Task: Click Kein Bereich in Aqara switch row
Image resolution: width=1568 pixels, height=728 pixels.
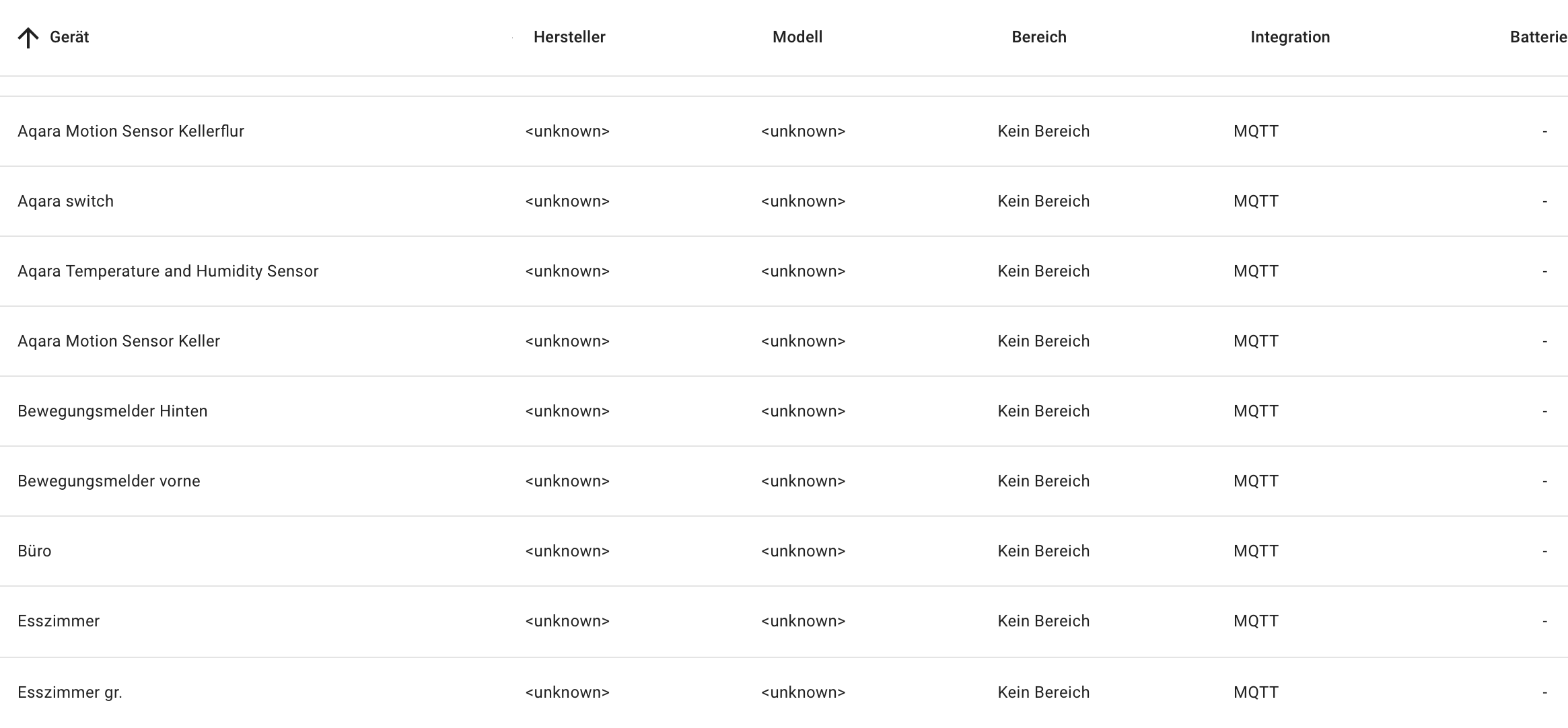Action: click(x=1043, y=201)
